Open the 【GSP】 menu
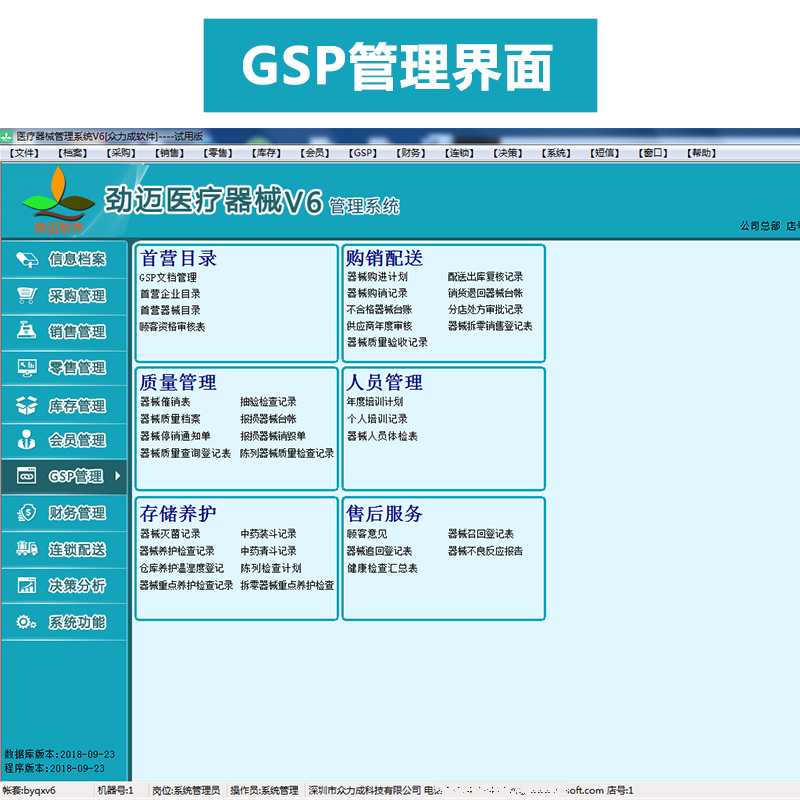Viewport: 800px width, 800px height. click(x=363, y=153)
